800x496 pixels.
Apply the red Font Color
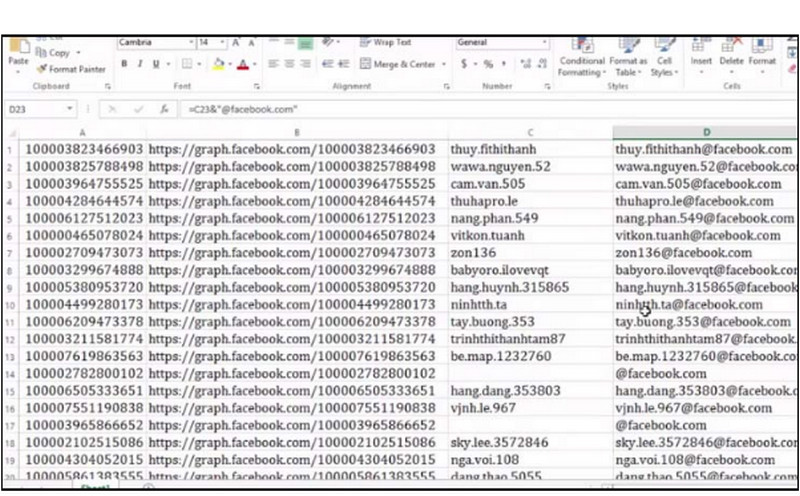click(x=243, y=64)
